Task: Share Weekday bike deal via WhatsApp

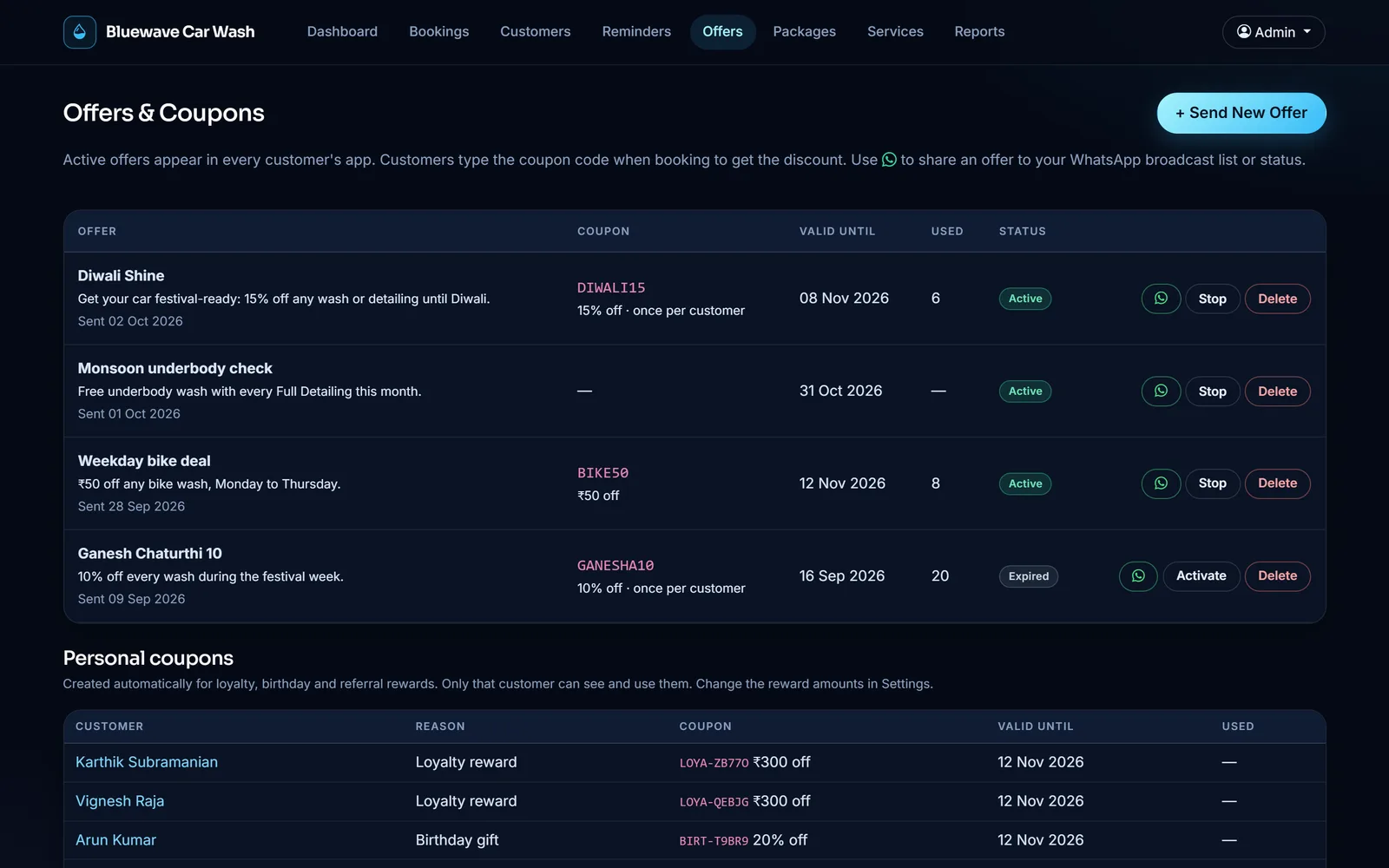Action: [x=1161, y=483]
